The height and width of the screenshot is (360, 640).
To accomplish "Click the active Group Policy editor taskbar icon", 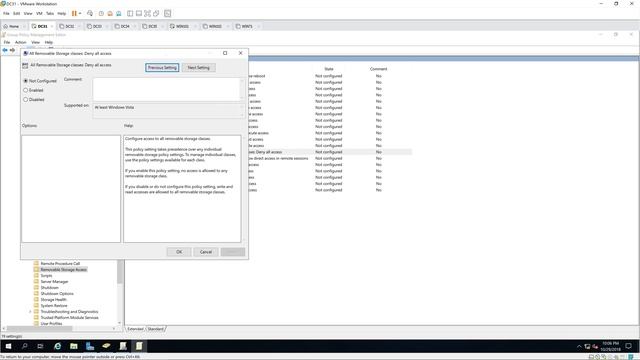I will tap(139, 346).
